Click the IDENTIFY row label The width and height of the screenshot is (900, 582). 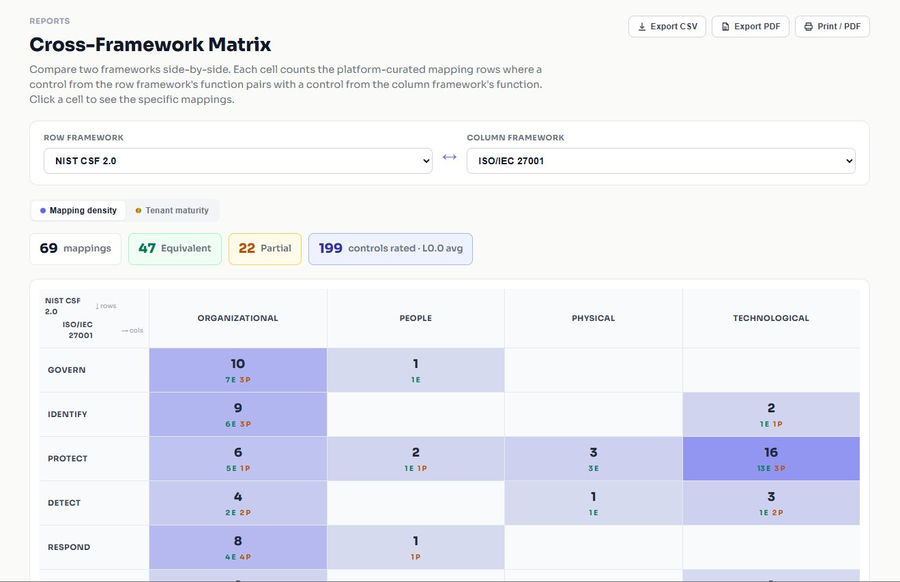click(67, 414)
